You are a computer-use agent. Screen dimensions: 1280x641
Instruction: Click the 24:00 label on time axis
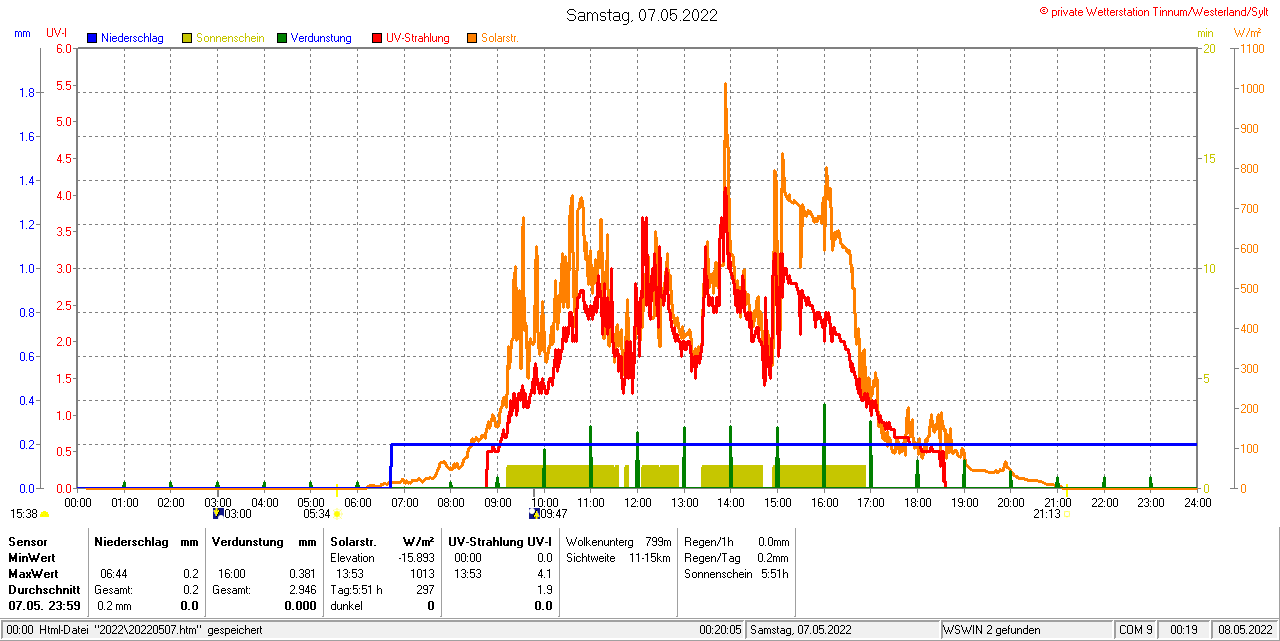click(x=1197, y=502)
